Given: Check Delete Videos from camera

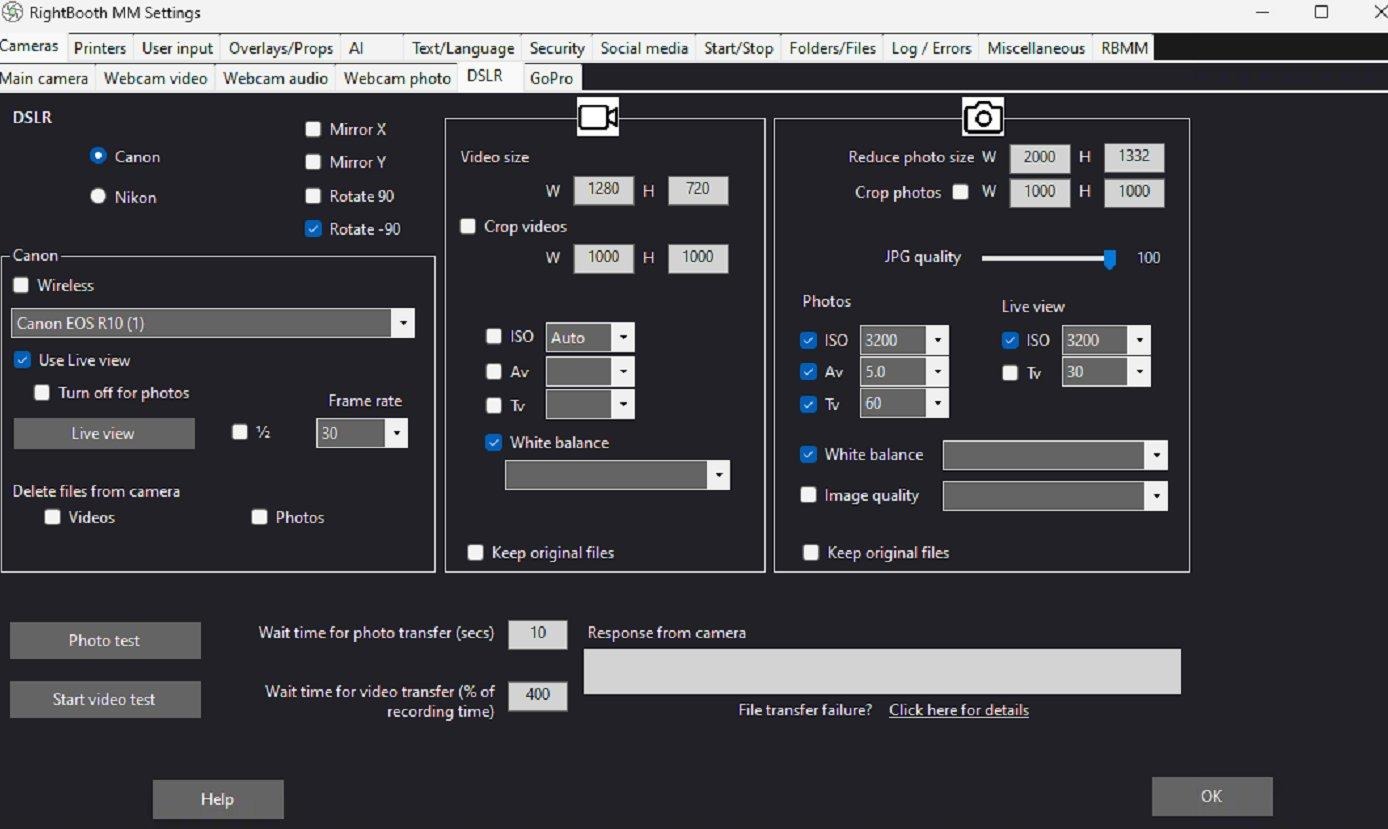Looking at the screenshot, I should (x=52, y=517).
